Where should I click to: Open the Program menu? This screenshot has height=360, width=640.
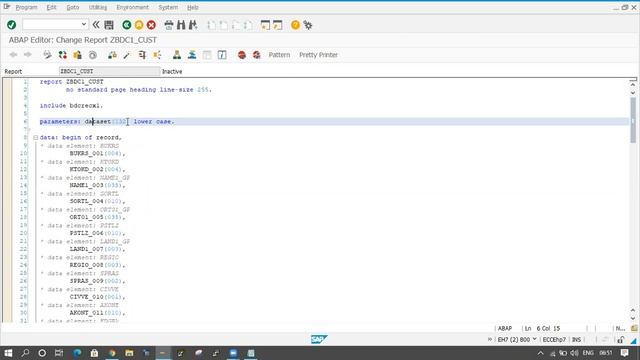point(26,7)
